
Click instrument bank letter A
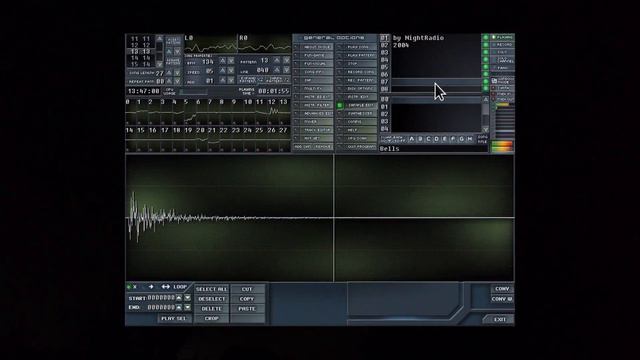point(411,139)
